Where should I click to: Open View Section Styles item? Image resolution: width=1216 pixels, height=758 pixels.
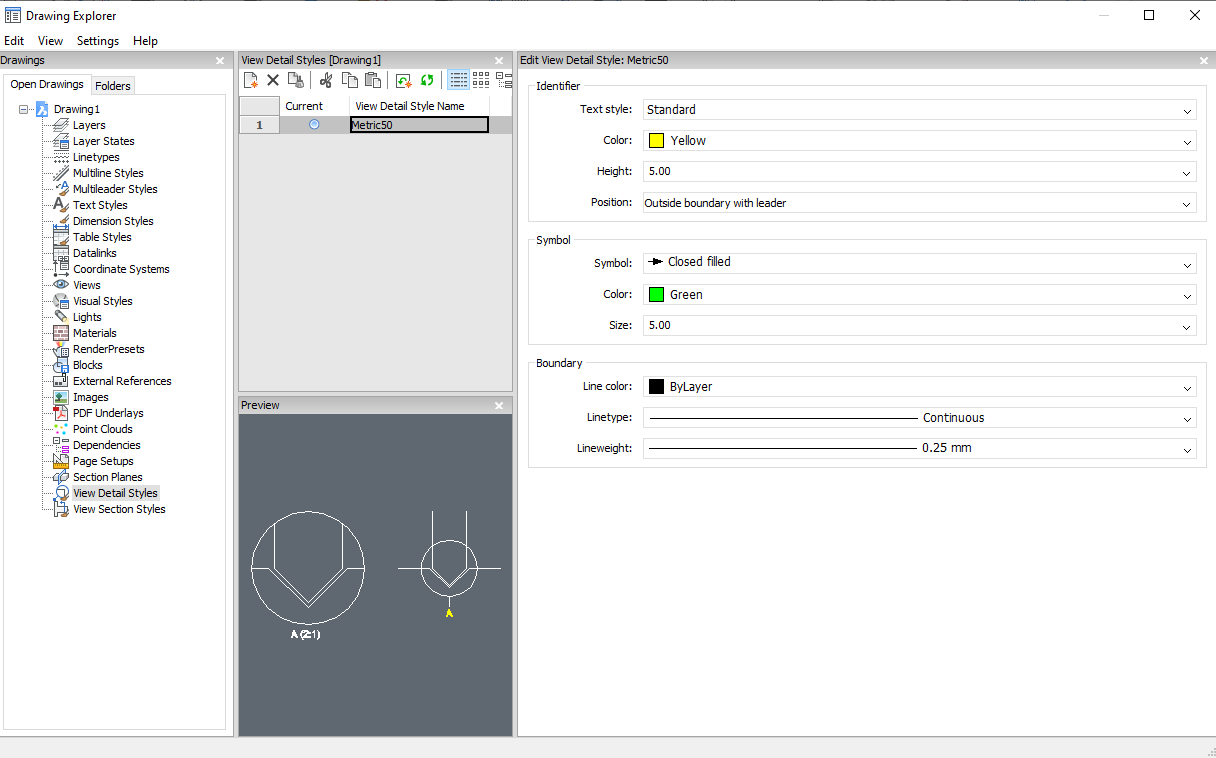click(119, 509)
